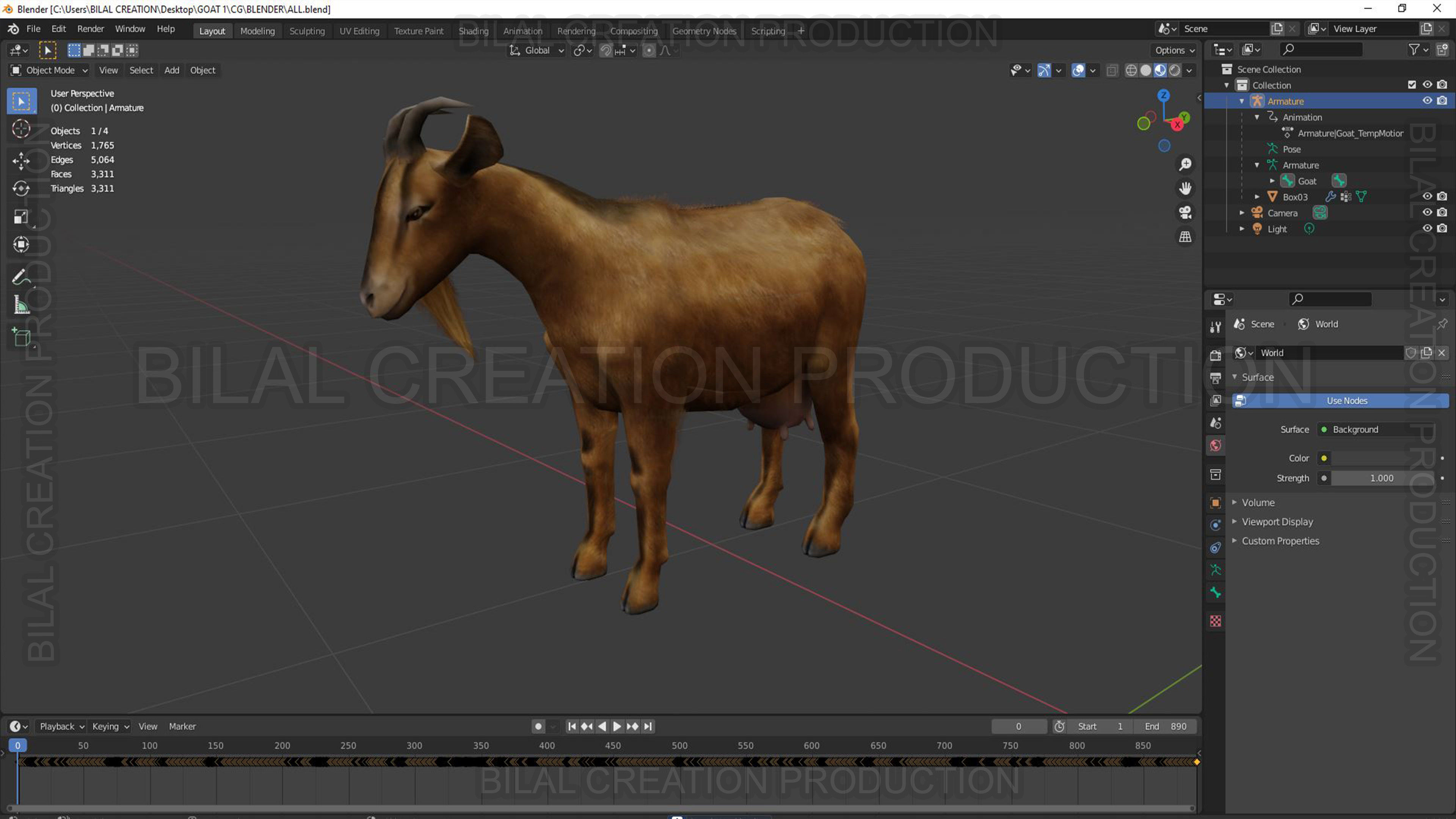Expand the Viewport Display panel
The image size is (1456, 819).
click(1277, 522)
